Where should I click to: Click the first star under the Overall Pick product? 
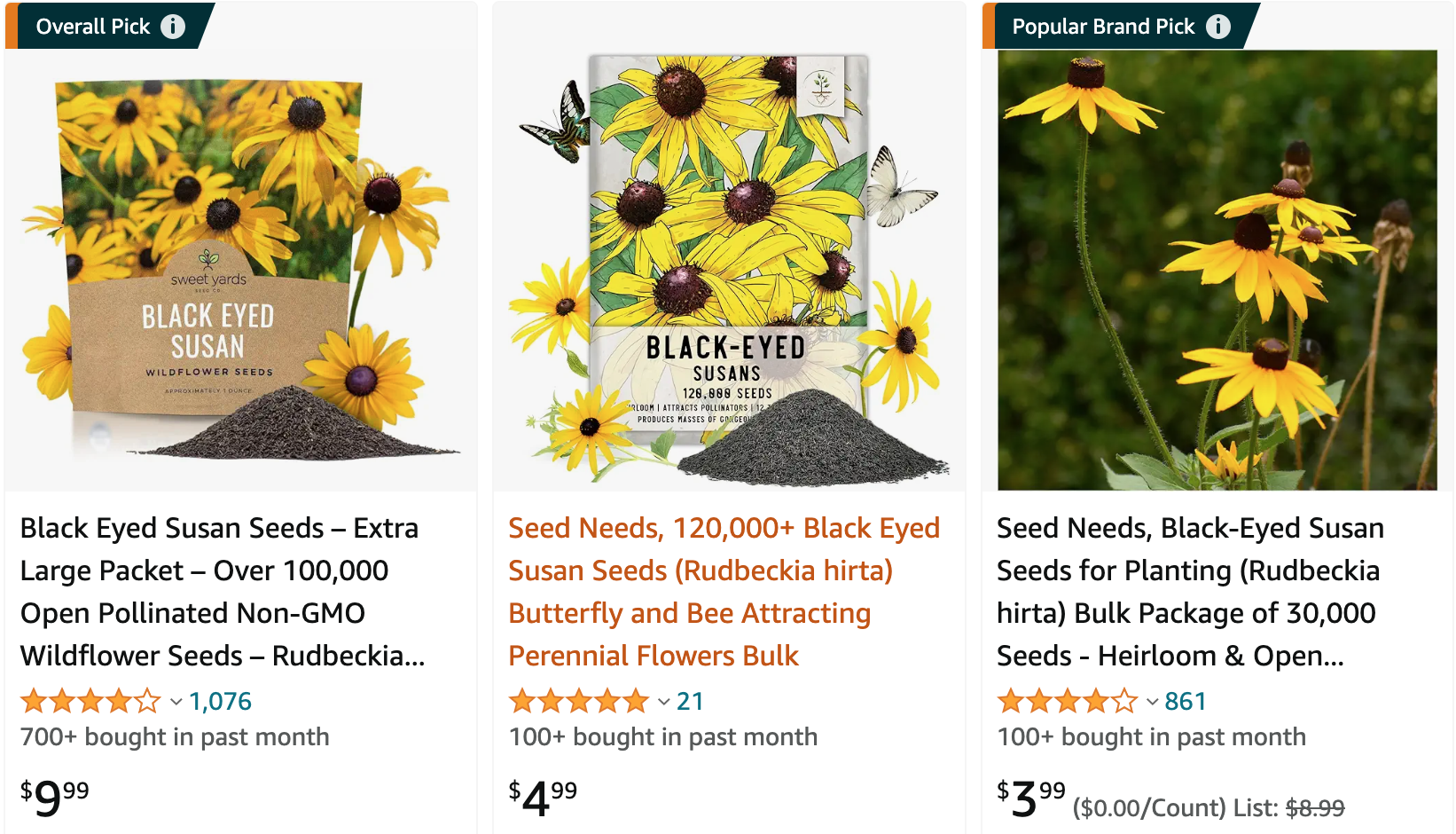coord(33,701)
